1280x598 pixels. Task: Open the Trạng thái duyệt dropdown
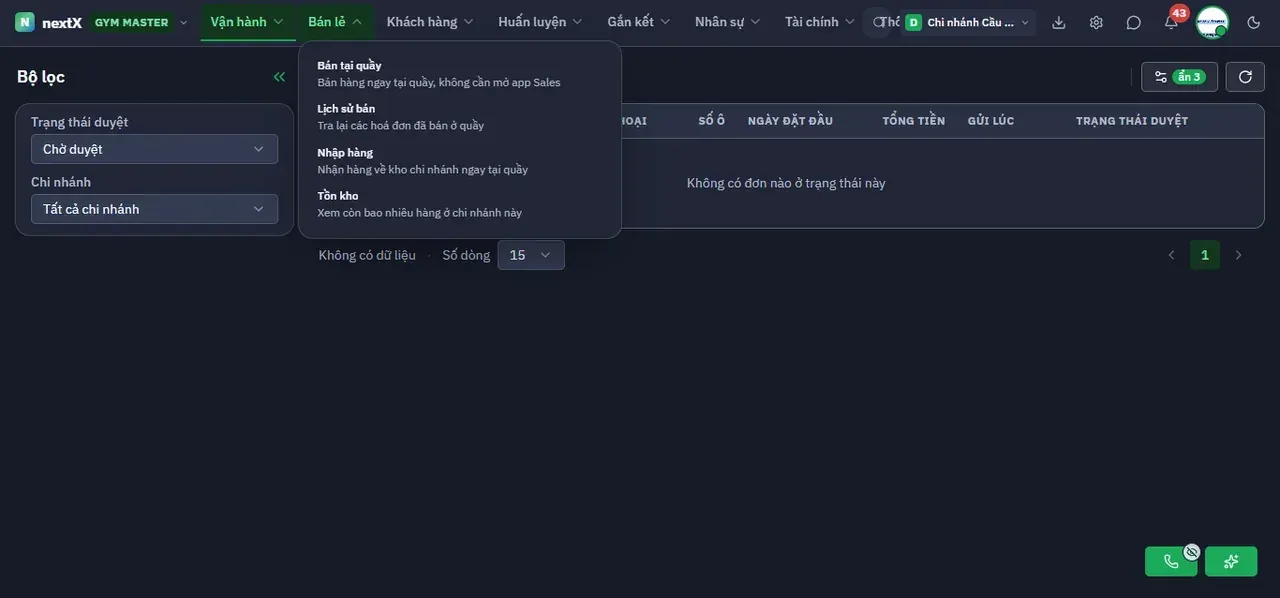click(x=154, y=149)
